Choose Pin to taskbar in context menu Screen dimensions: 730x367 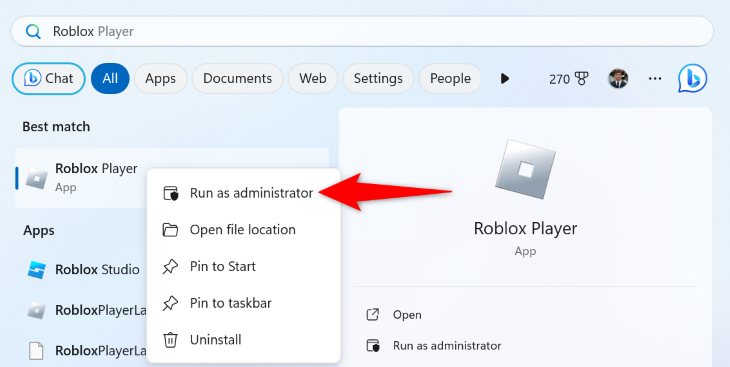243,303
